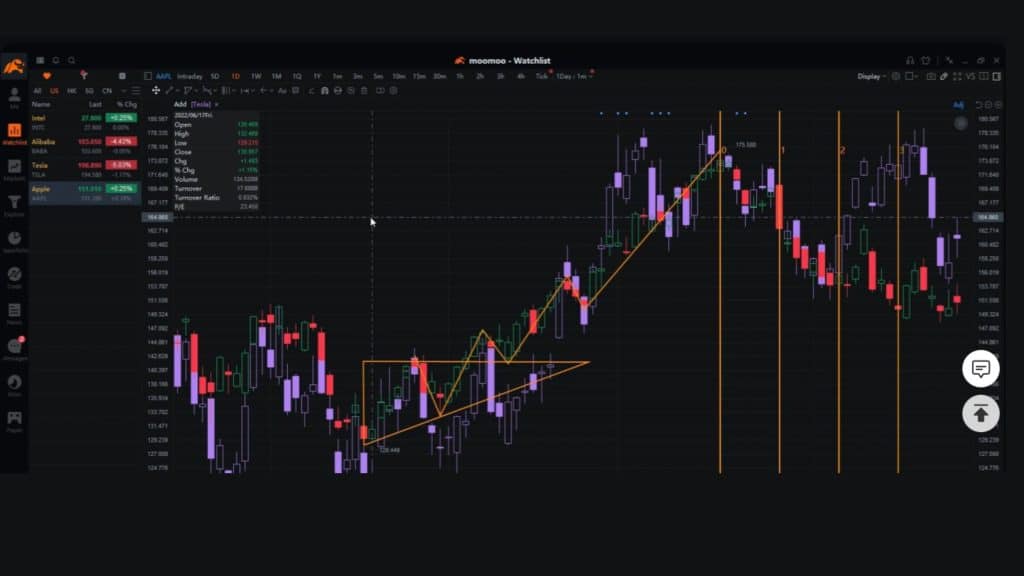This screenshot has width=1024, height=576.
Task: Click the Add button in the Tesla data panel
Action: [x=179, y=104]
